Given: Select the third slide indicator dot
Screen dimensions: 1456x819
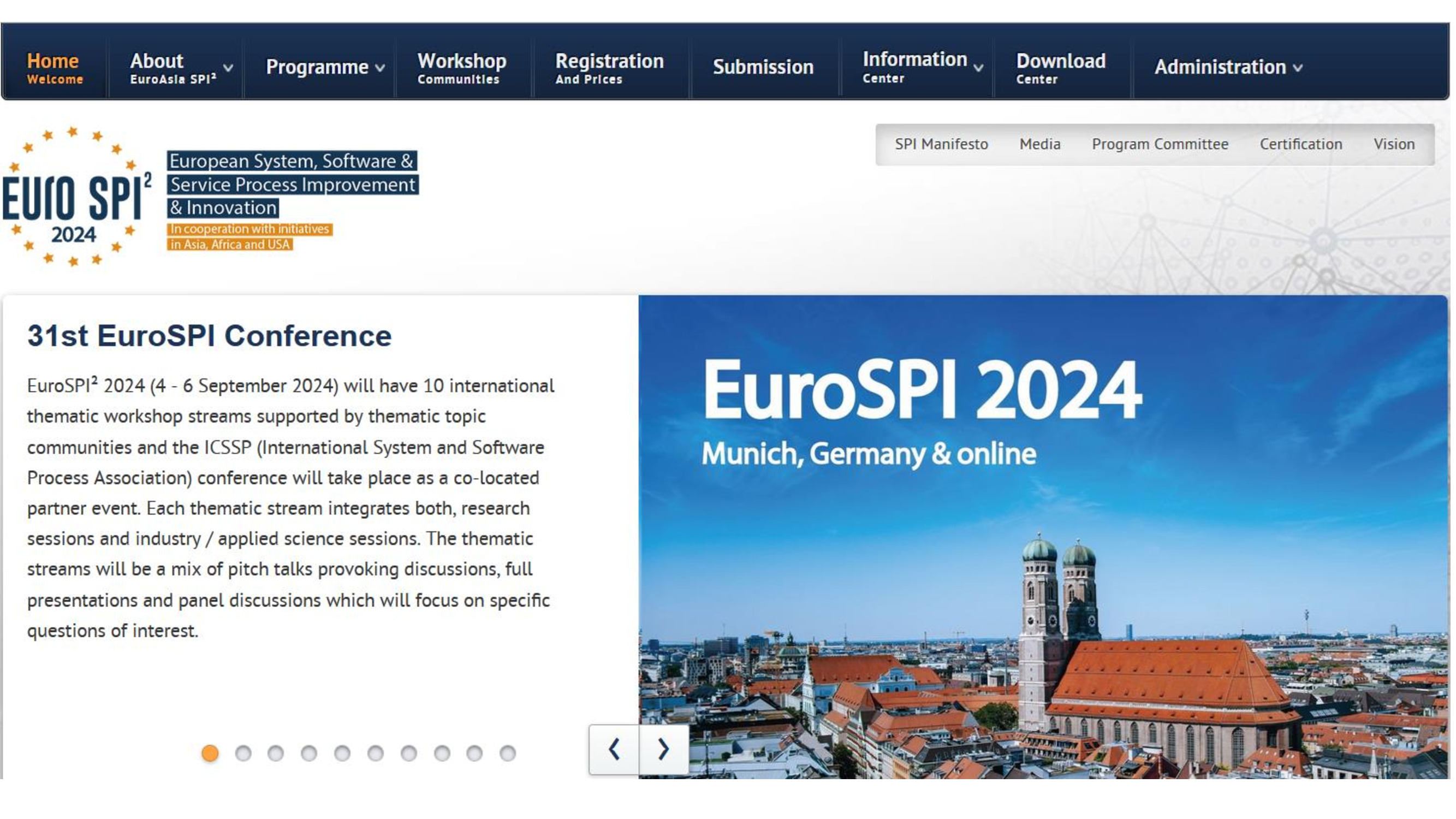Looking at the screenshot, I should coord(276,753).
